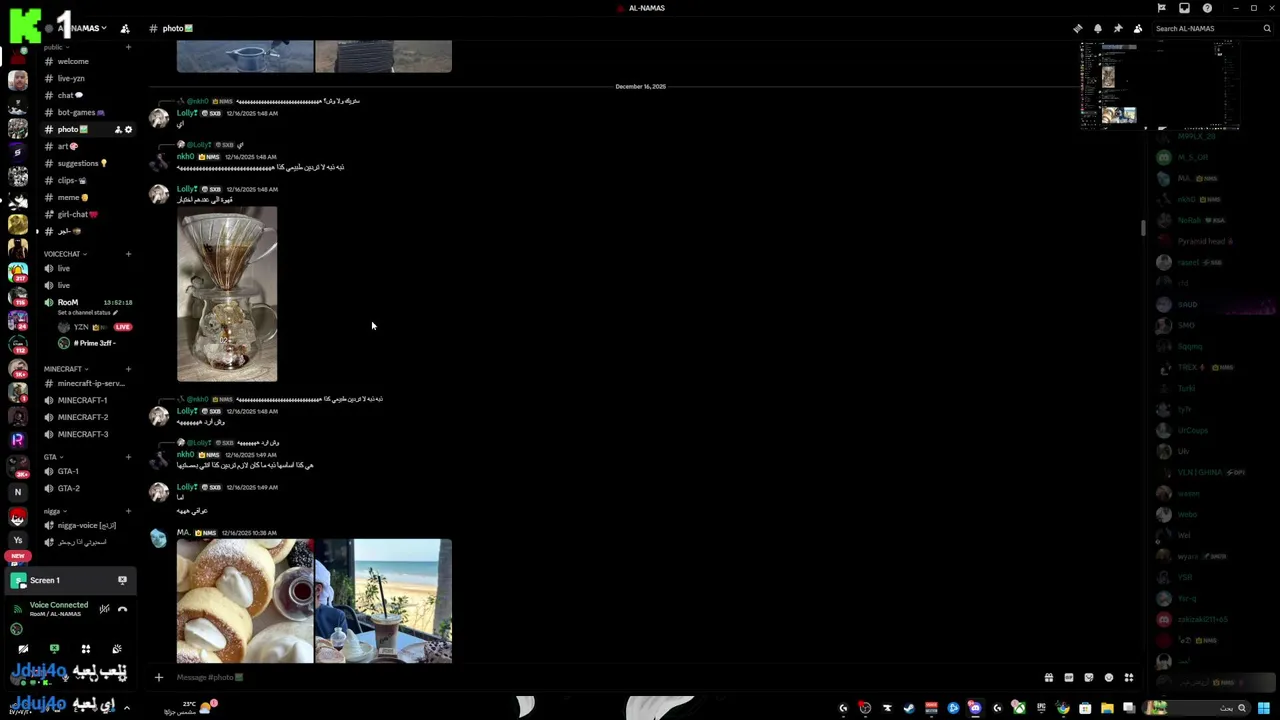This screenshot has height=720, width=1280.
Task: Click the chat scrollbar thumb
Action: [1143, 228]
